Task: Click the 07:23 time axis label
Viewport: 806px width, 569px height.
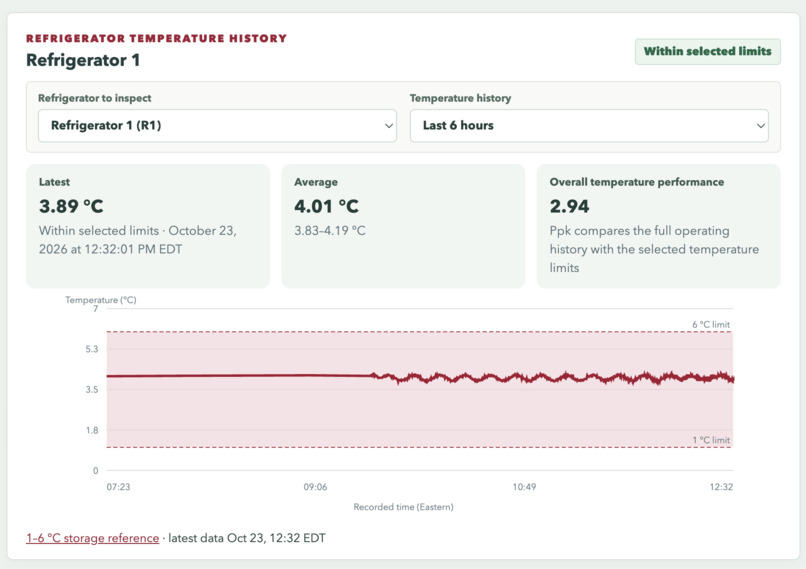Action: tap(118, 487)
